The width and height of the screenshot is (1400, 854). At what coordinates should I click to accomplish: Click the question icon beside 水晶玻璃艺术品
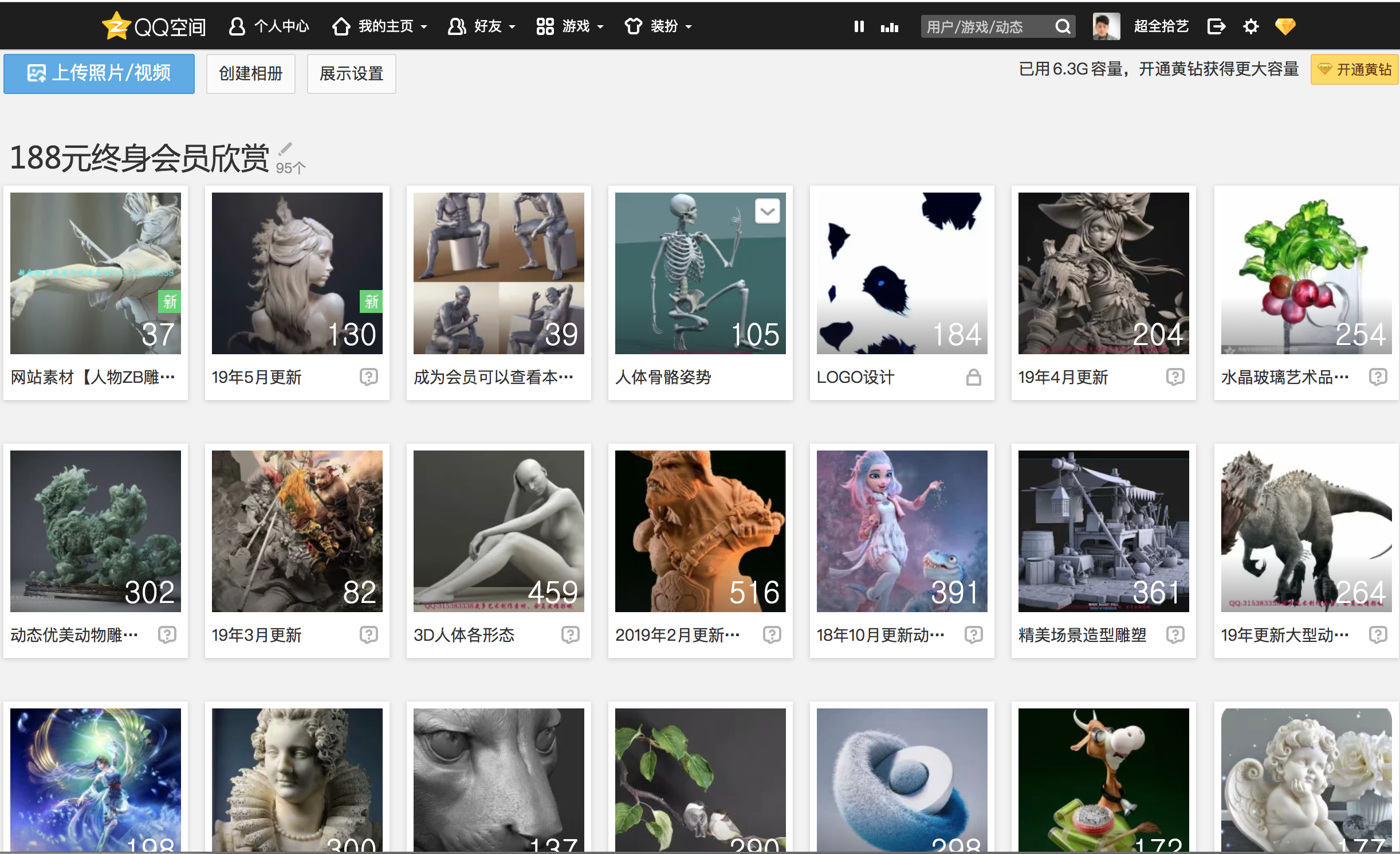point(1378,377)
